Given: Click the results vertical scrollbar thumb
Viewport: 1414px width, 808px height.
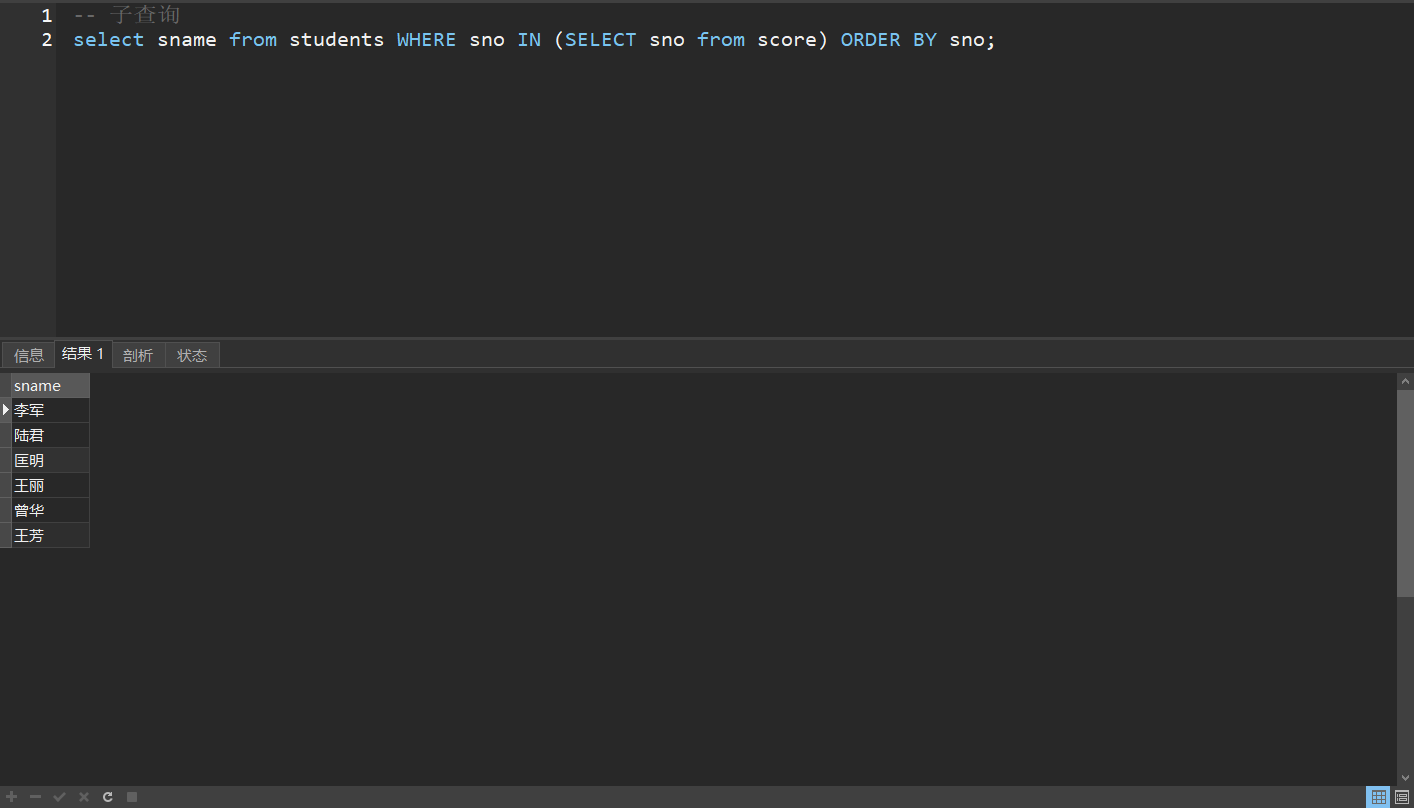Looking at the screenshot, I should click(1405, 493).
